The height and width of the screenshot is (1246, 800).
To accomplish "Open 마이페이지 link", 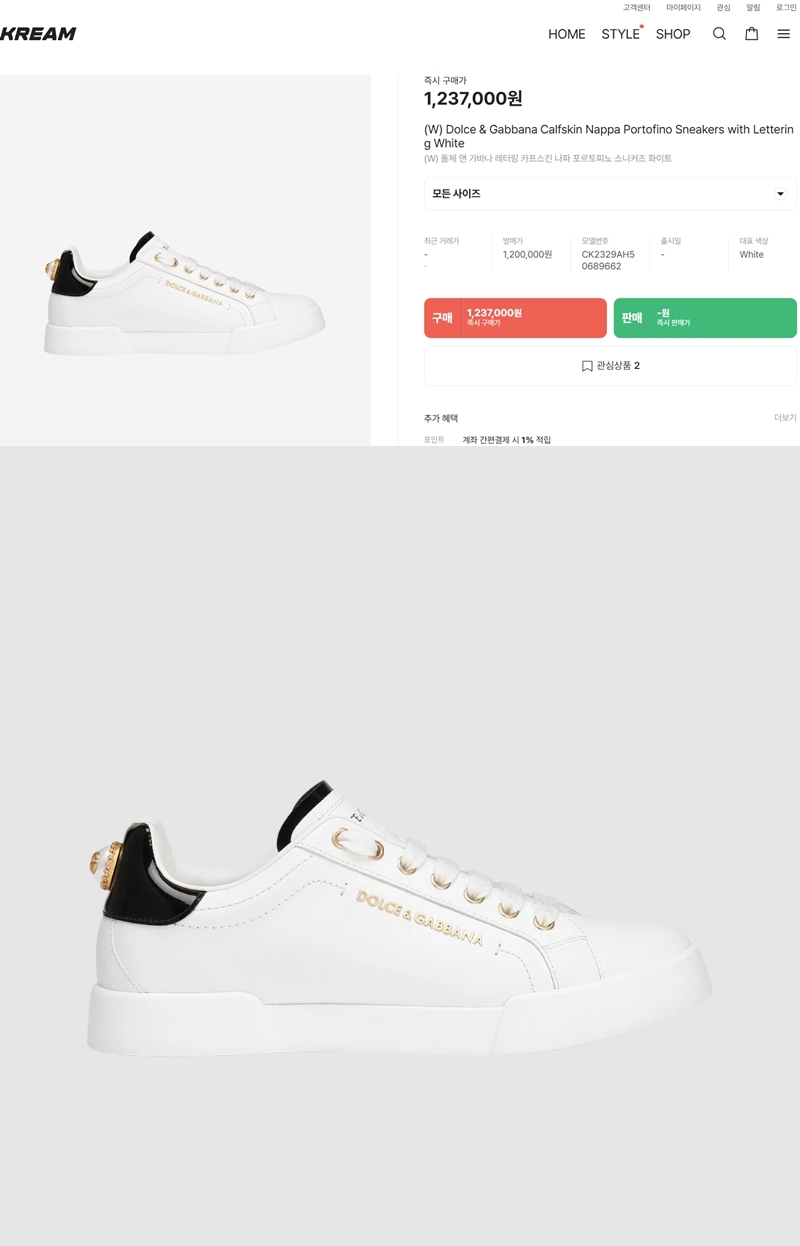I will tap(683, 8).
